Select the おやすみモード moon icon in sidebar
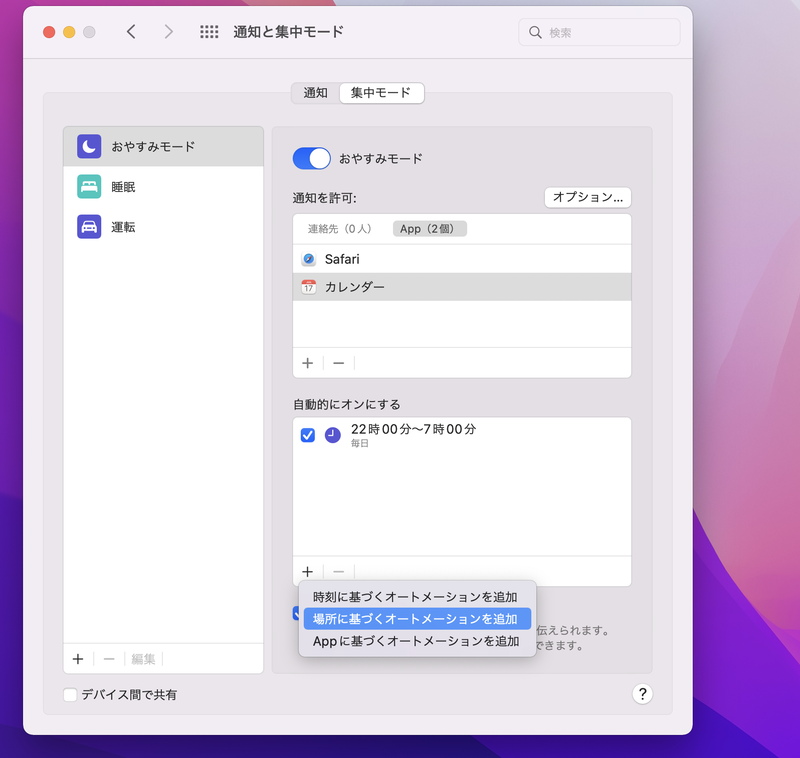Image resolution: width=800 pixels, height=758 pixels. (88, 146)
